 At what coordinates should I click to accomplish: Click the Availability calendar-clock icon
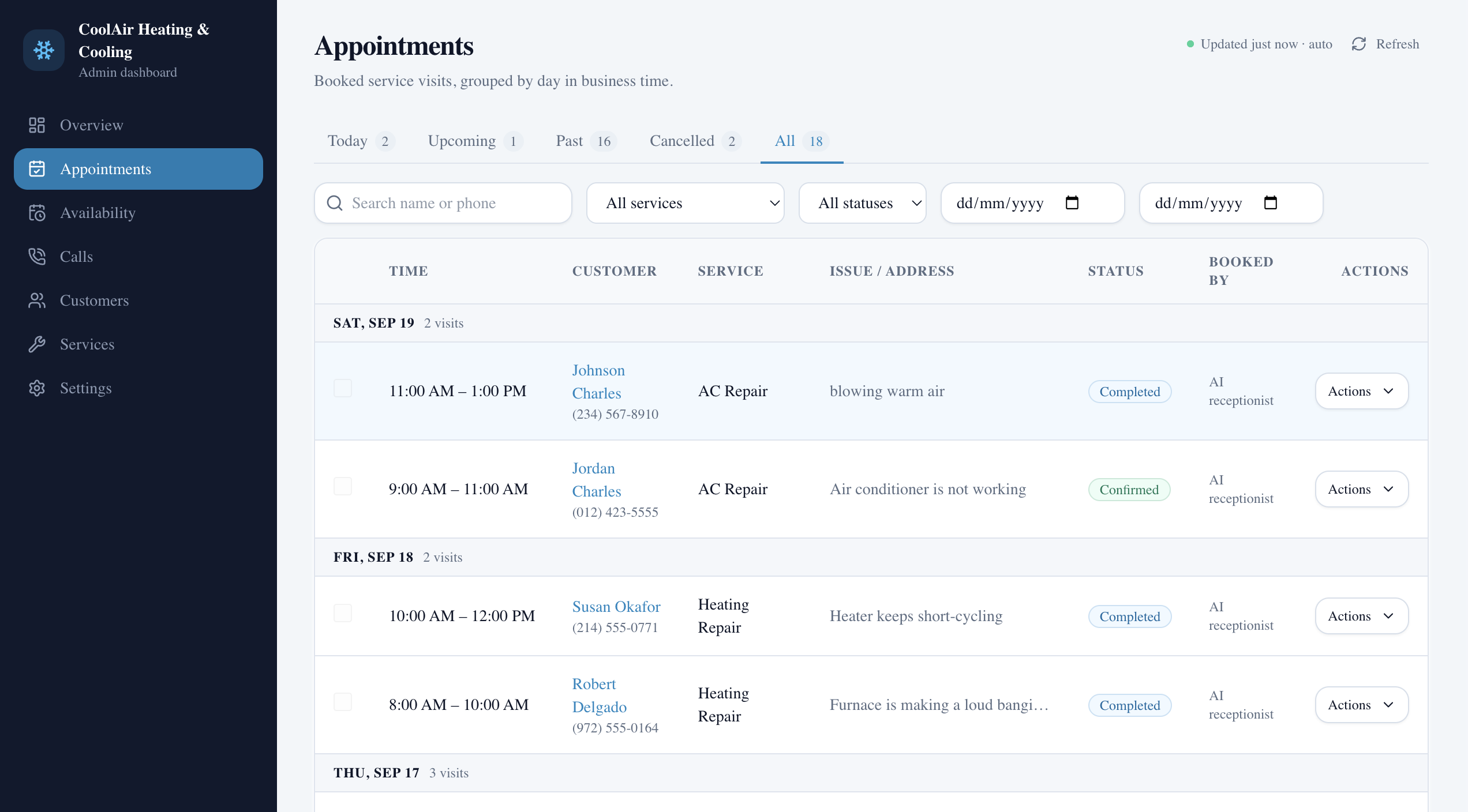[x=37, y=213]
